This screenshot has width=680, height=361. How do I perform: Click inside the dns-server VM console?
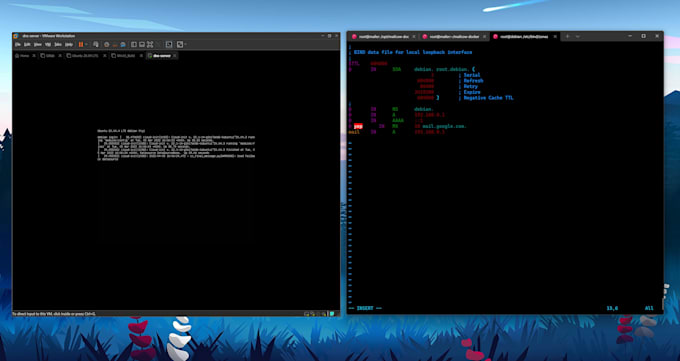(176, 184)
